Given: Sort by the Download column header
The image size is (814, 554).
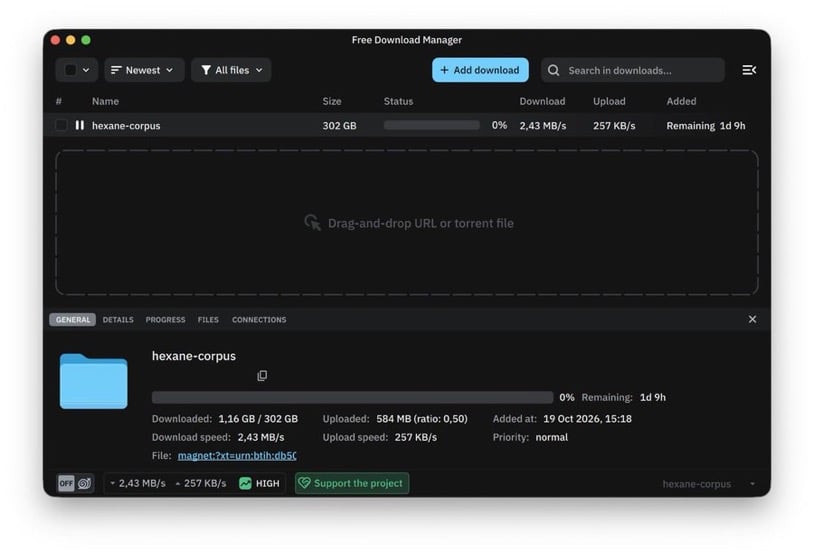Looking at the screenshot, I should 542,101.
